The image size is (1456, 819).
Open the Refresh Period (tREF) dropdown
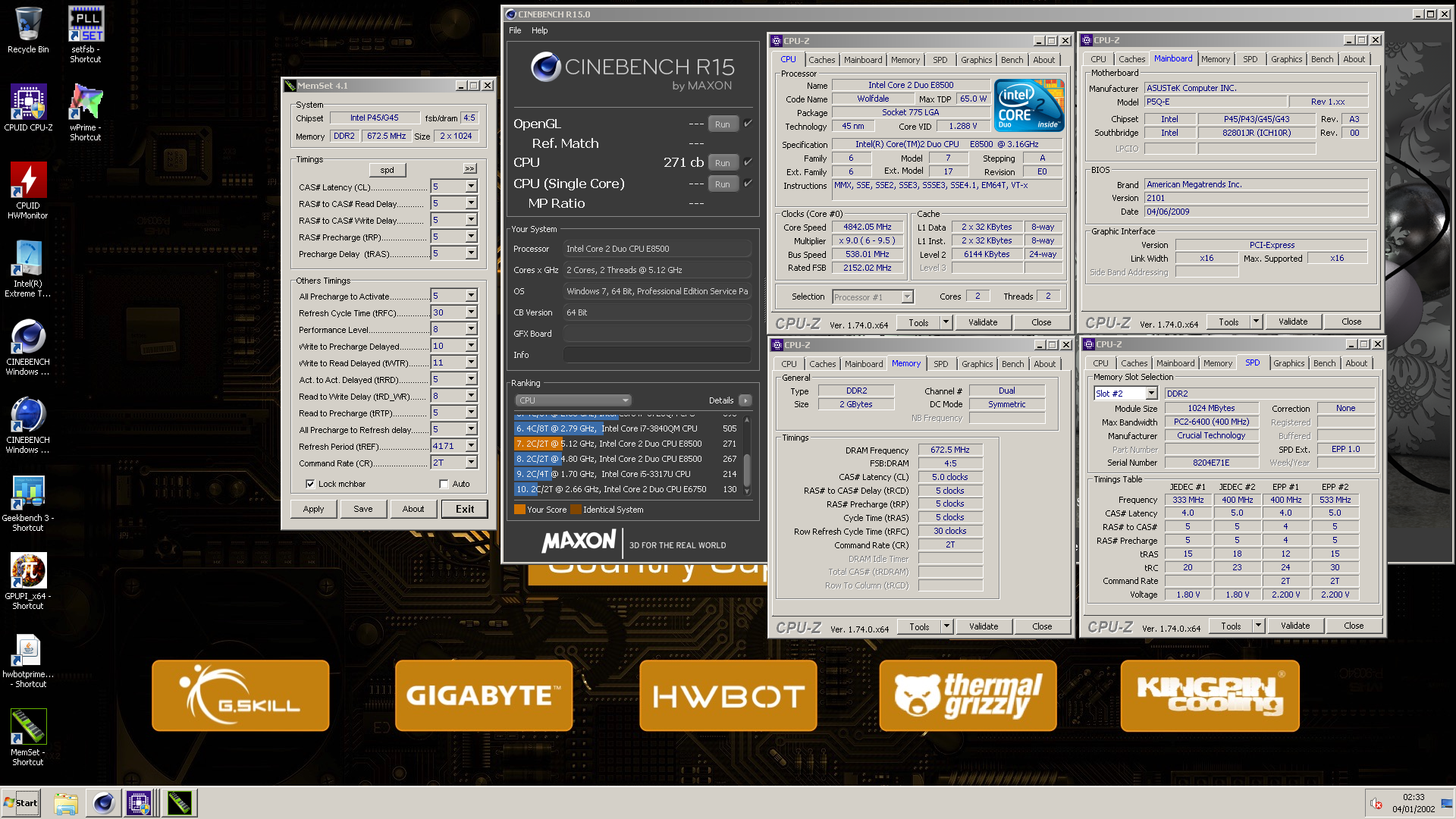tap(471, 446)
